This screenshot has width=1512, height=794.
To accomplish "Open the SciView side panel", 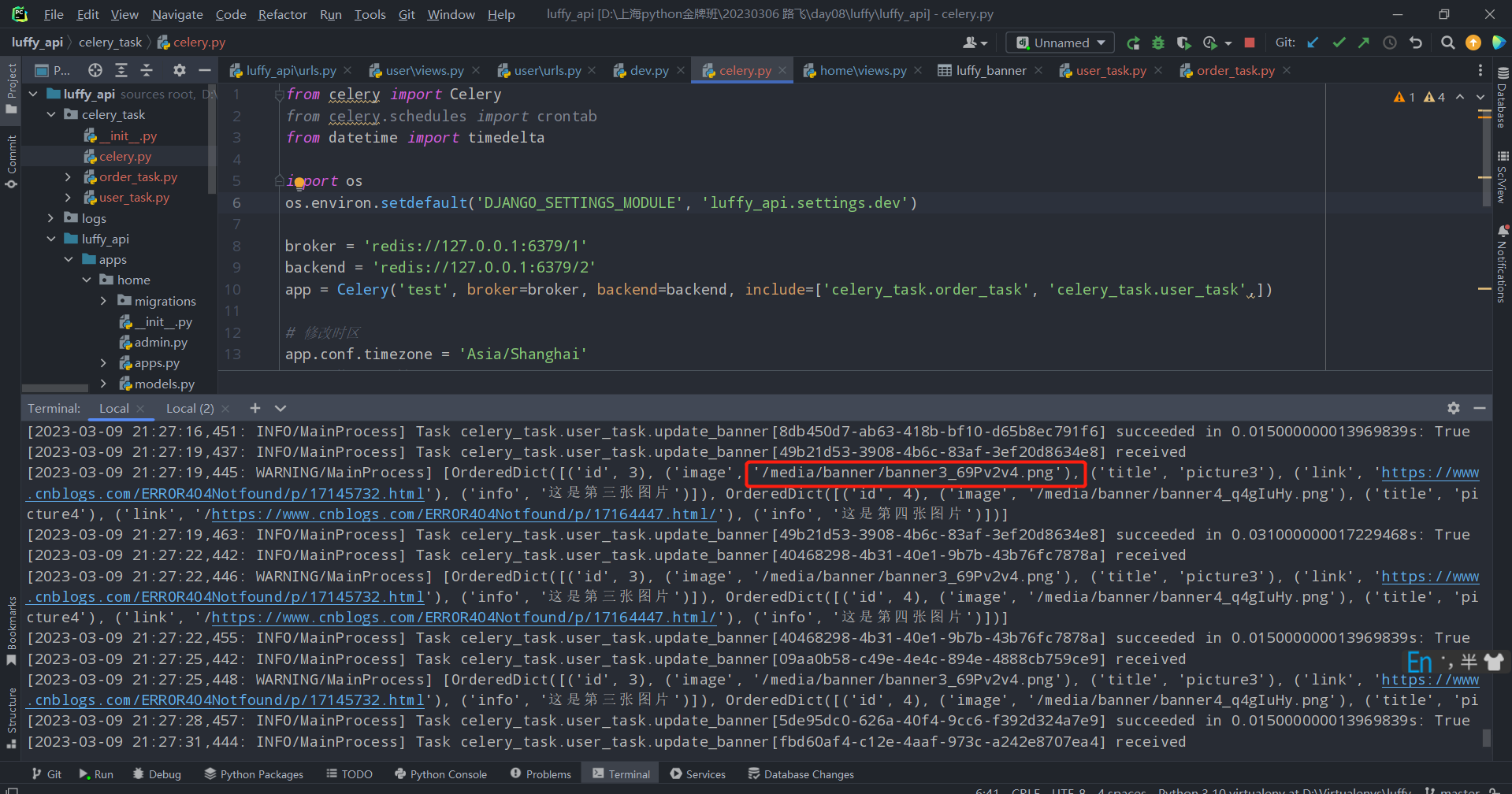I will [x=1503, y=177].
